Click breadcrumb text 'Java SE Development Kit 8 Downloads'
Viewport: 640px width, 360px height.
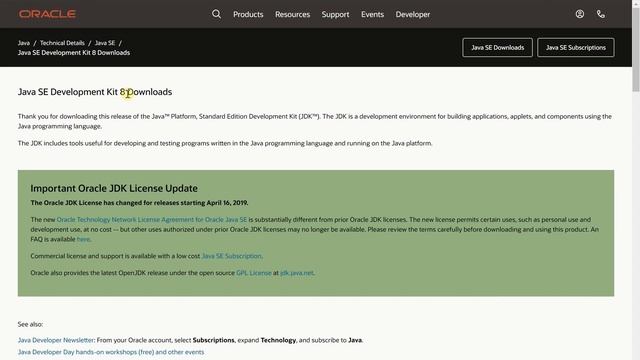coord(74,53)
